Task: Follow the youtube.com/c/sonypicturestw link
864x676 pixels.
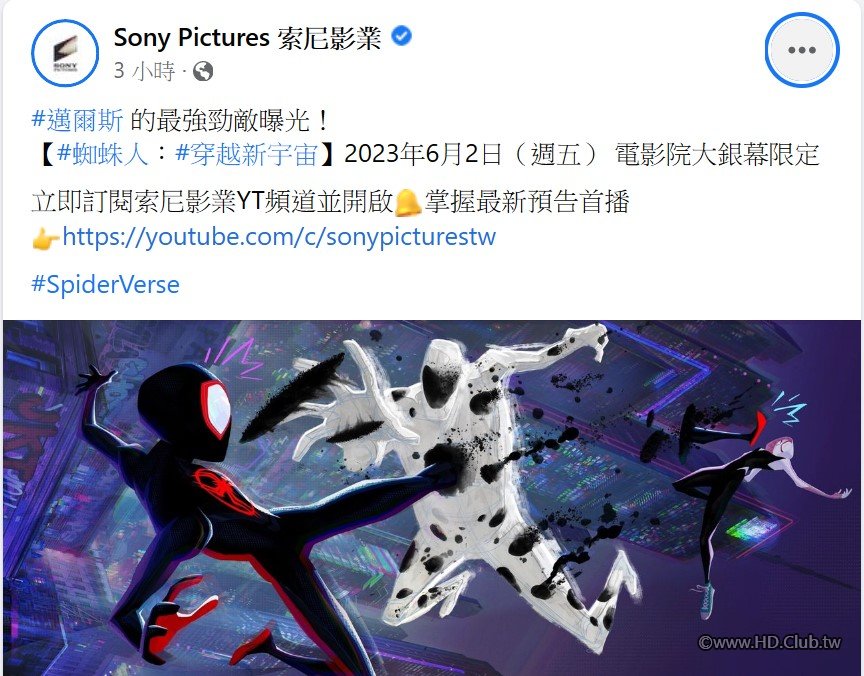Action: tap(279, 237)
